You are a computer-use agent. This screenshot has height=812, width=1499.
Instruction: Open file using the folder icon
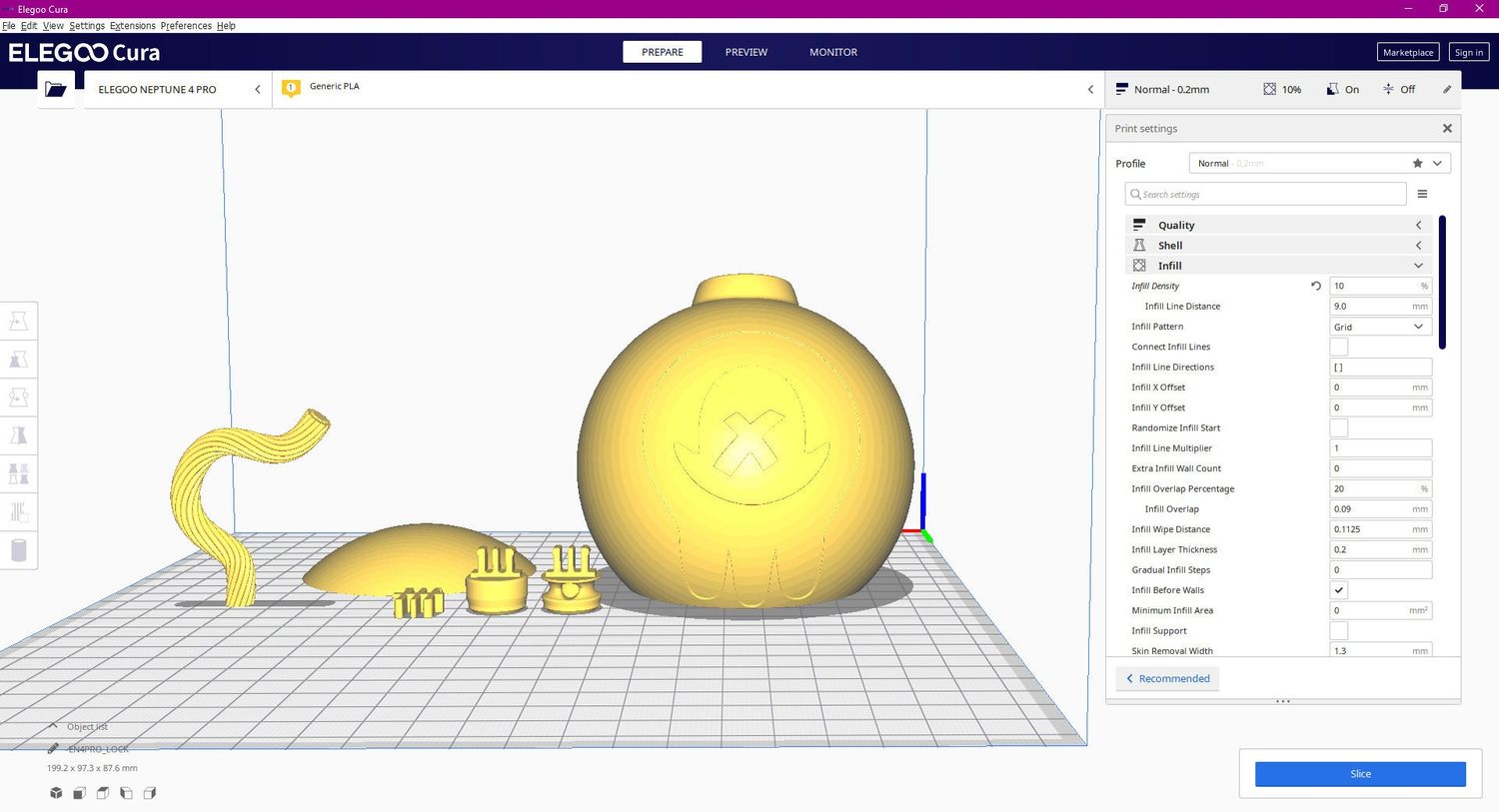pyautogui.click(x=56, y=90)
